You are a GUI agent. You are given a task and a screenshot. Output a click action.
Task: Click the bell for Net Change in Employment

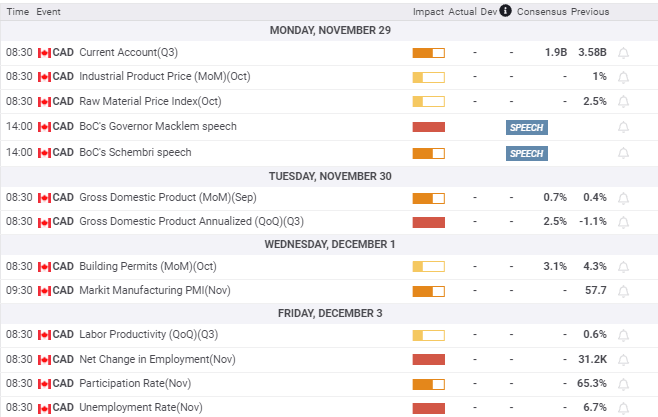pyautogui.click(x=624, y=359)
